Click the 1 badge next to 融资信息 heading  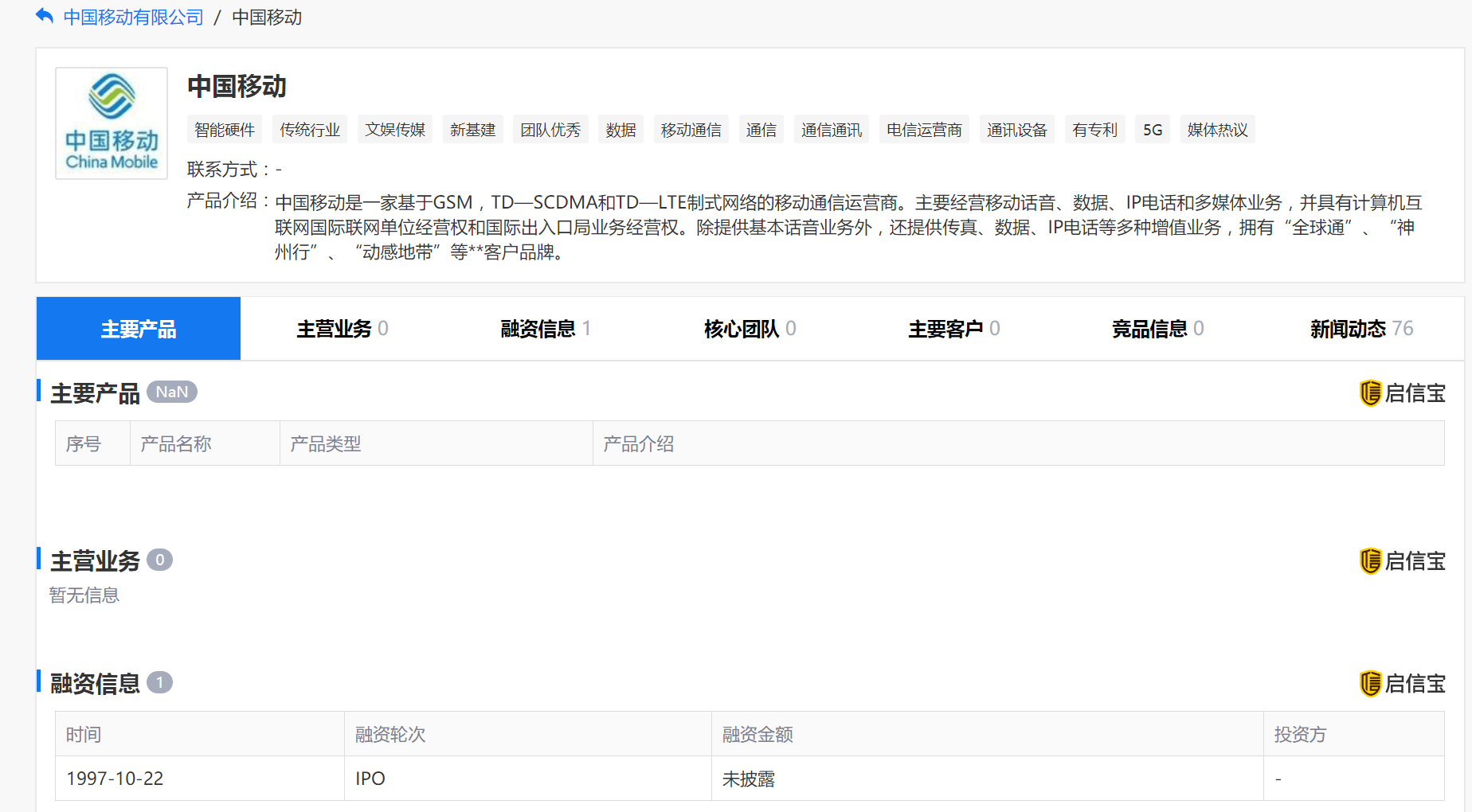[160, 682]
